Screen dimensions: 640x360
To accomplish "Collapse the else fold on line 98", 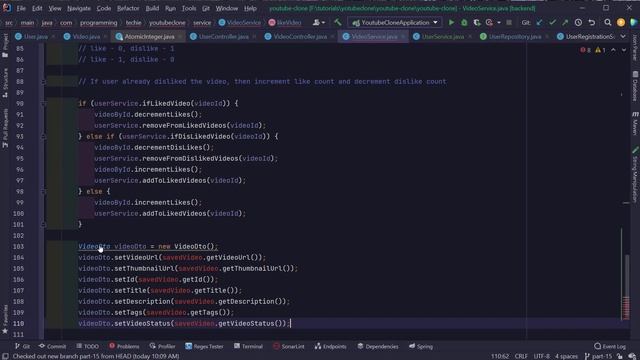I will [x=44, y=191].
